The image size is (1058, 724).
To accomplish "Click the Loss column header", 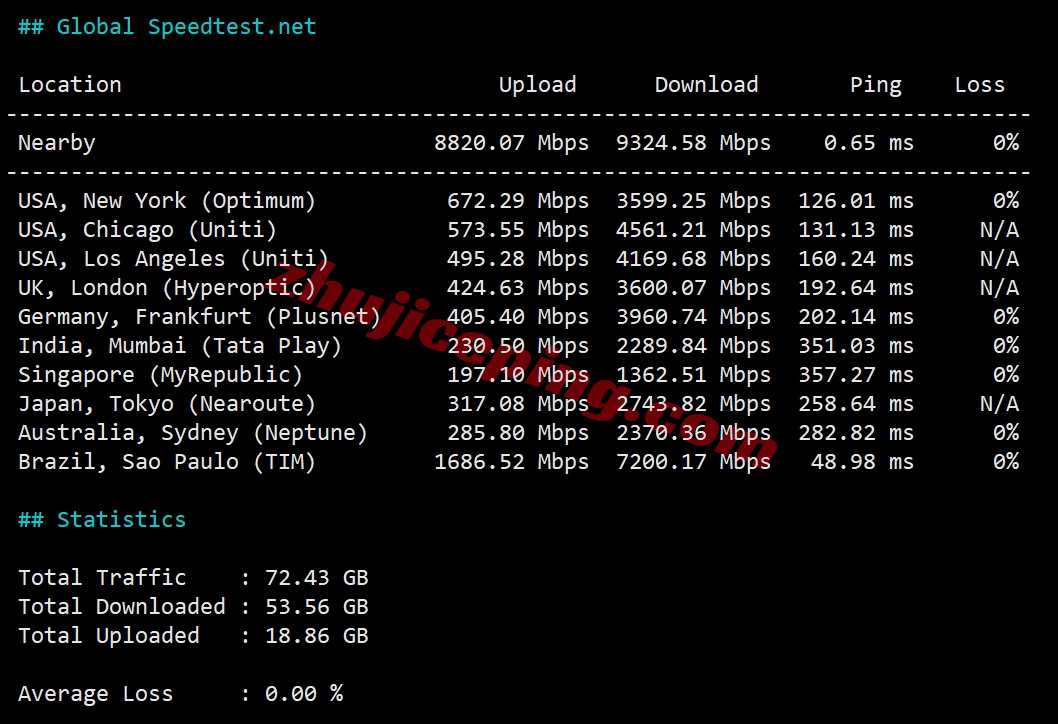I will (x=979, y=85).
